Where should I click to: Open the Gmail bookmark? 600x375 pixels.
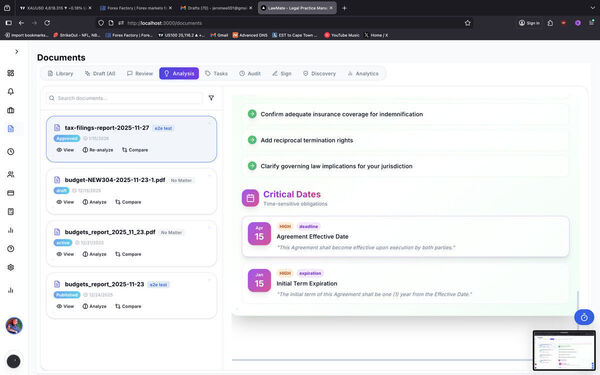[219, 35]
